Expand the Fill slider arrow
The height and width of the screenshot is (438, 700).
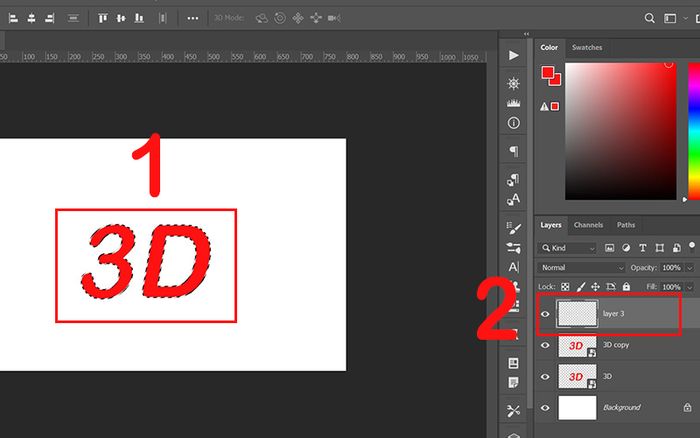point(690,287)
